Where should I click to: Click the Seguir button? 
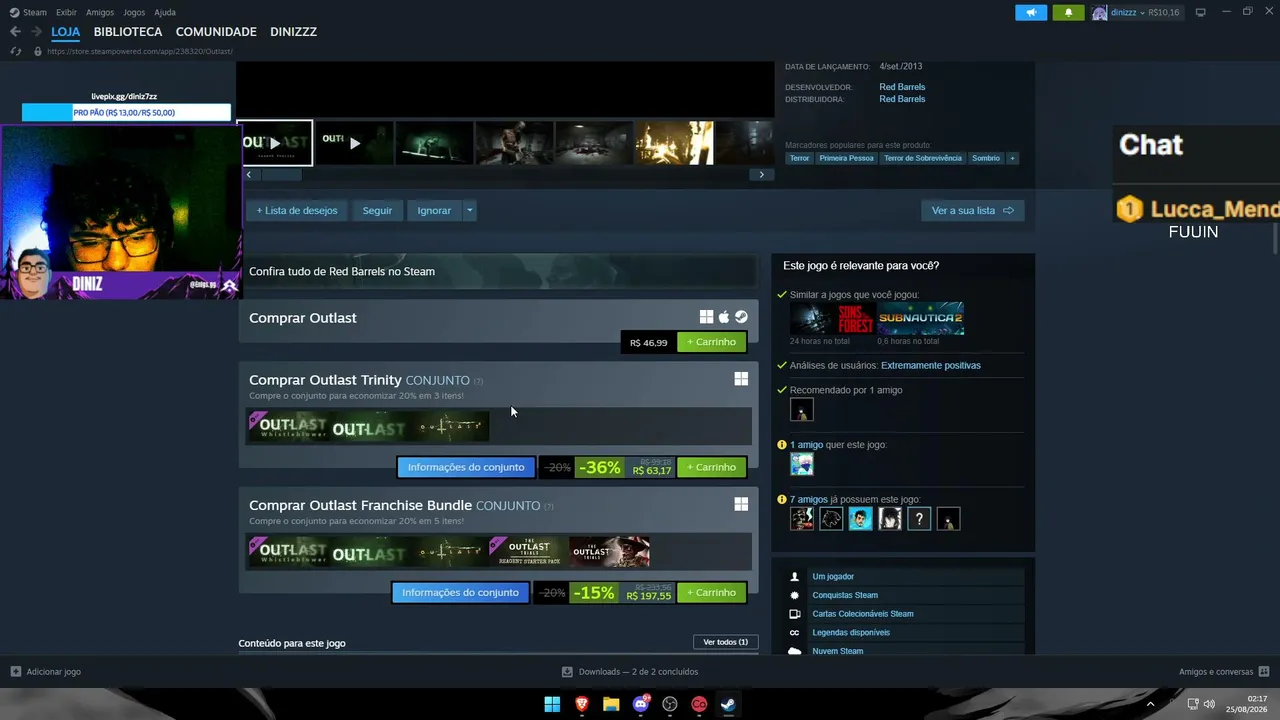377,210
